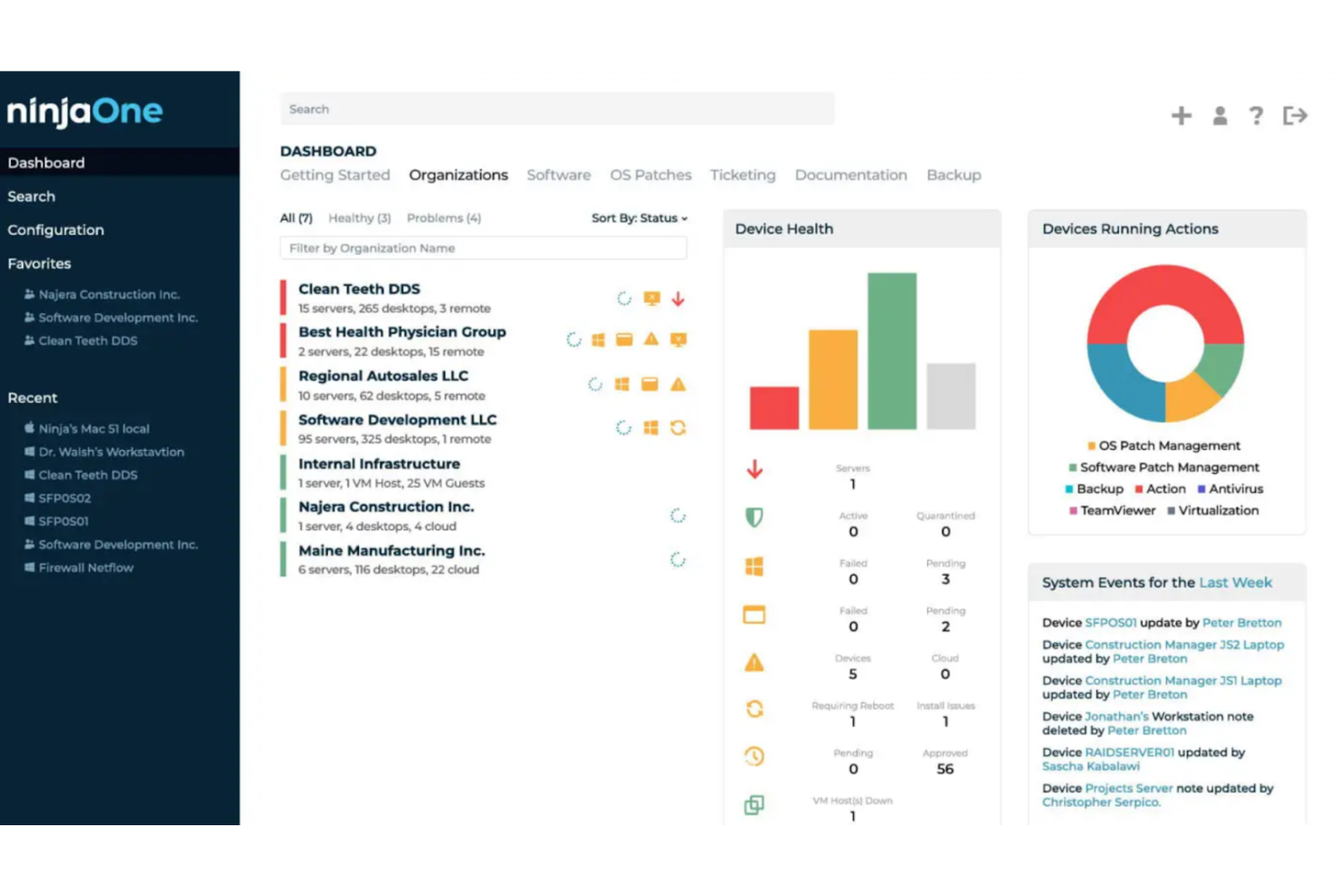Click the warning triangle on Best Health Physician Group
The height and width of the screenshot is (896, 1344).
pos(651,340)
